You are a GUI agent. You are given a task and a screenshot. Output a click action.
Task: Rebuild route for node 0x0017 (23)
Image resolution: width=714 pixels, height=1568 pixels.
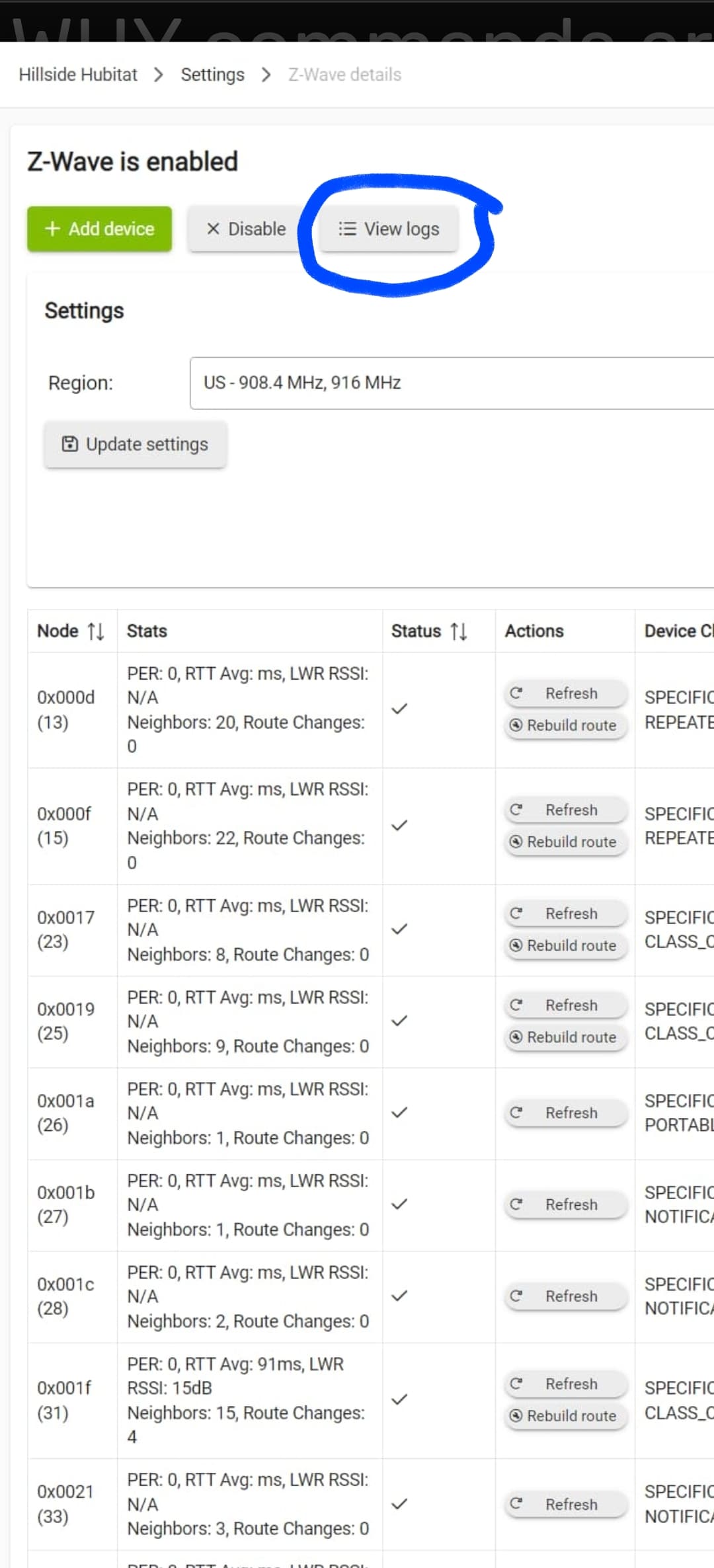[566, 945]
